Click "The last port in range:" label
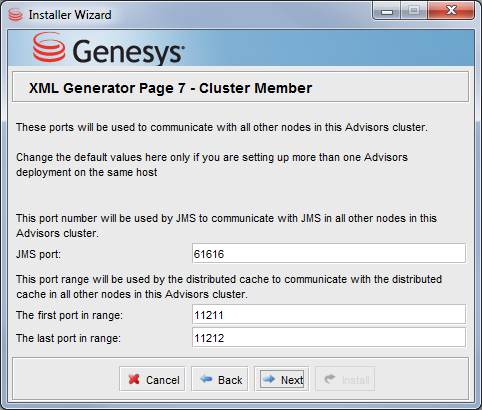 coord(68,338)
